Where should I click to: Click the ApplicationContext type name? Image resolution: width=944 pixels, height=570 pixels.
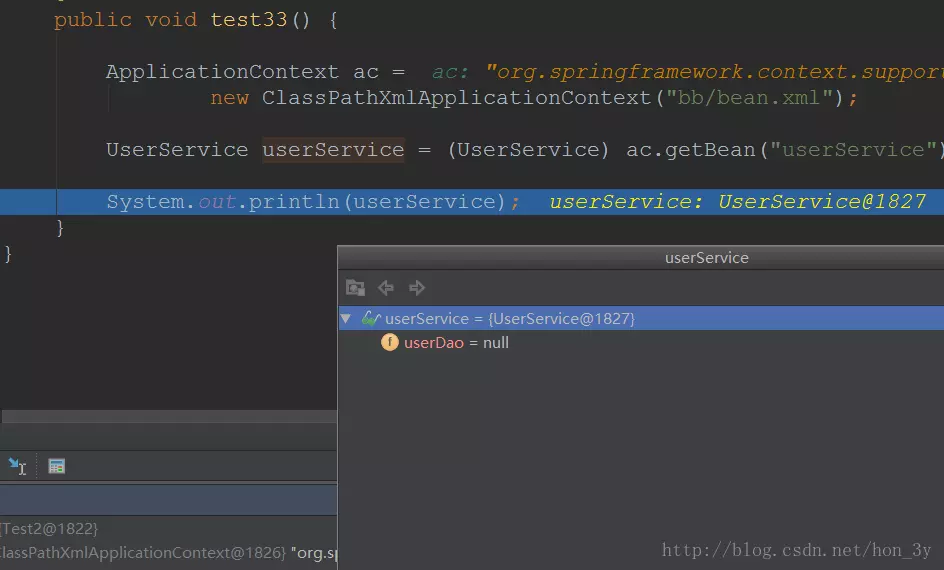(222, 72)
